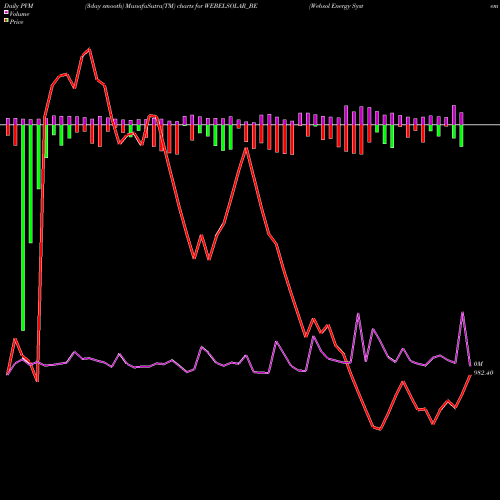This screenshot has height=500, width=500.
Task: Click the 'Daily PVM' title text
Action: (19, 6)
